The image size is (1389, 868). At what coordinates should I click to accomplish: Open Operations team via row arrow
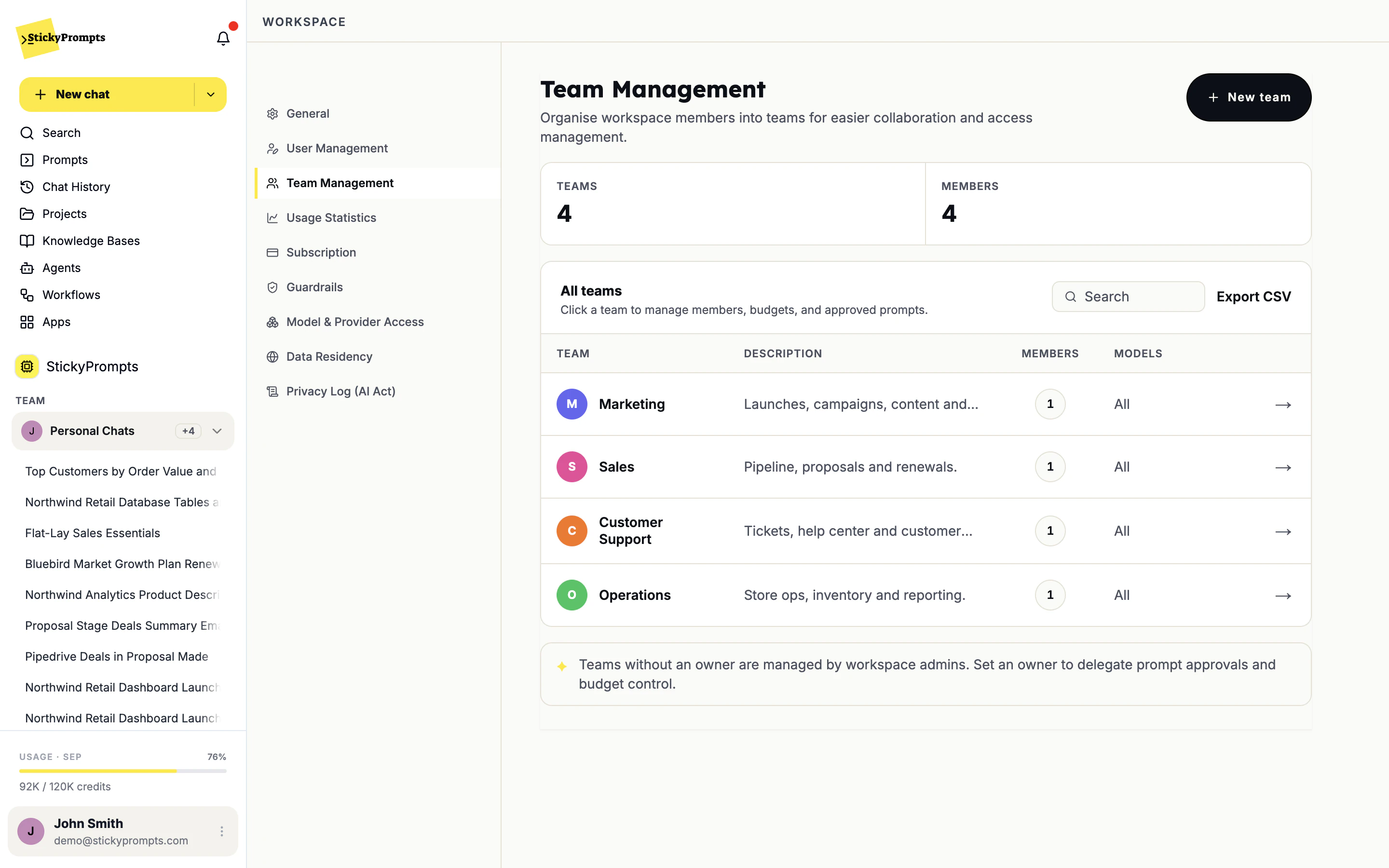coord(1283,596)
